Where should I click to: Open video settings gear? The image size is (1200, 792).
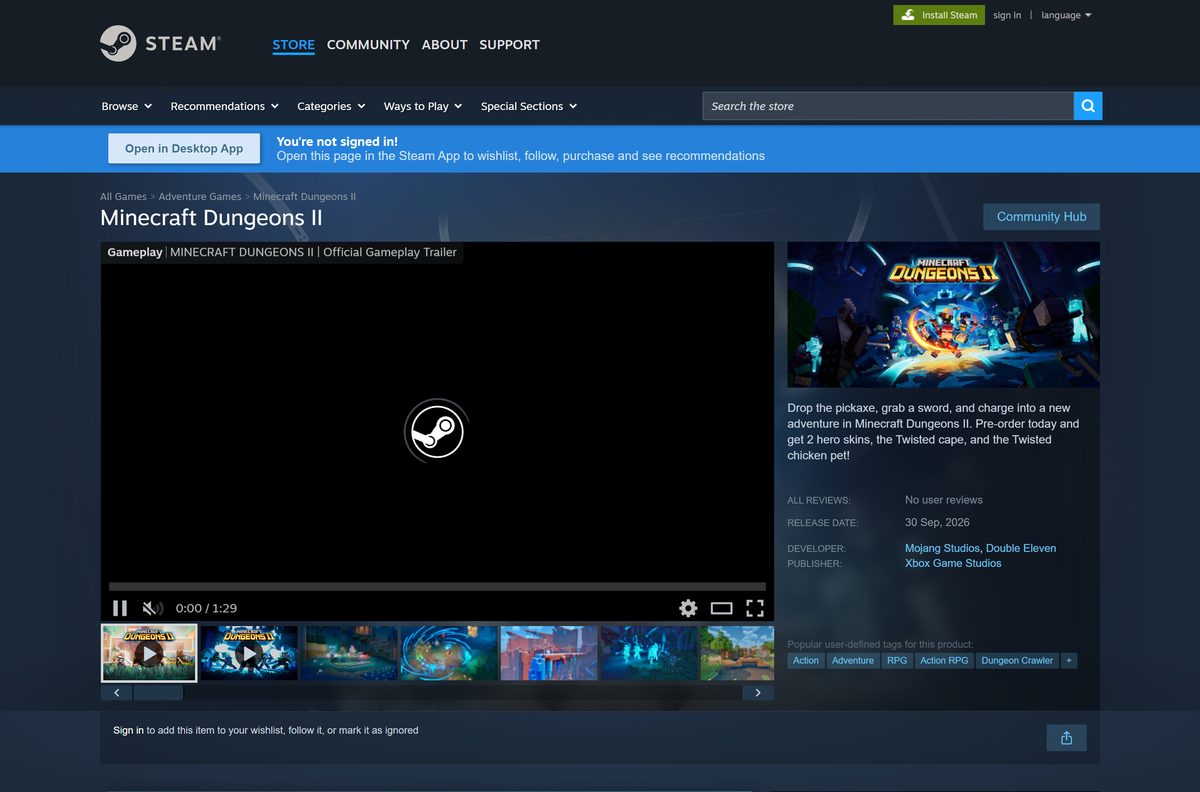[688, 608]
